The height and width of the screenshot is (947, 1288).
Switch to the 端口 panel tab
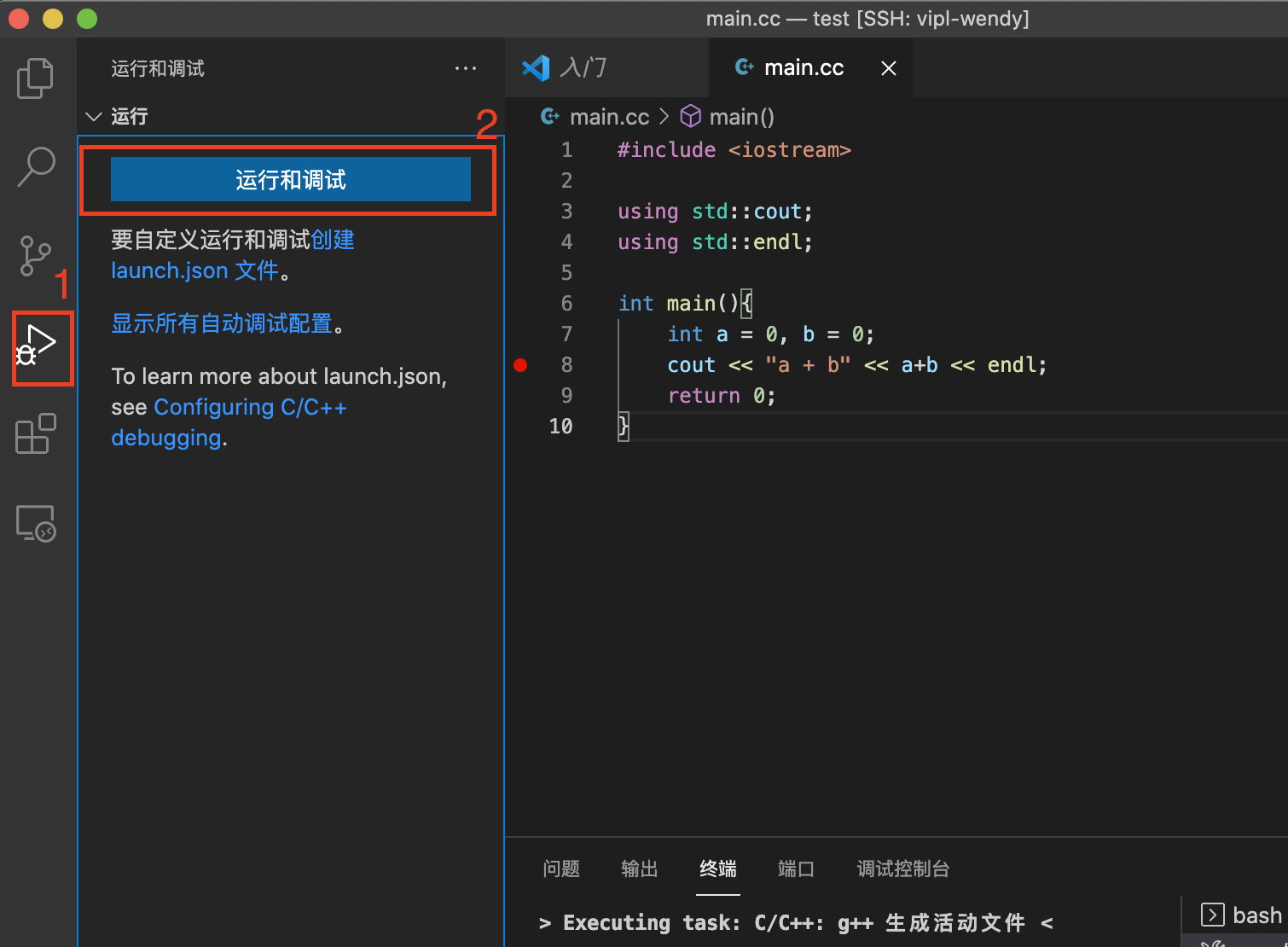point(797,869)
